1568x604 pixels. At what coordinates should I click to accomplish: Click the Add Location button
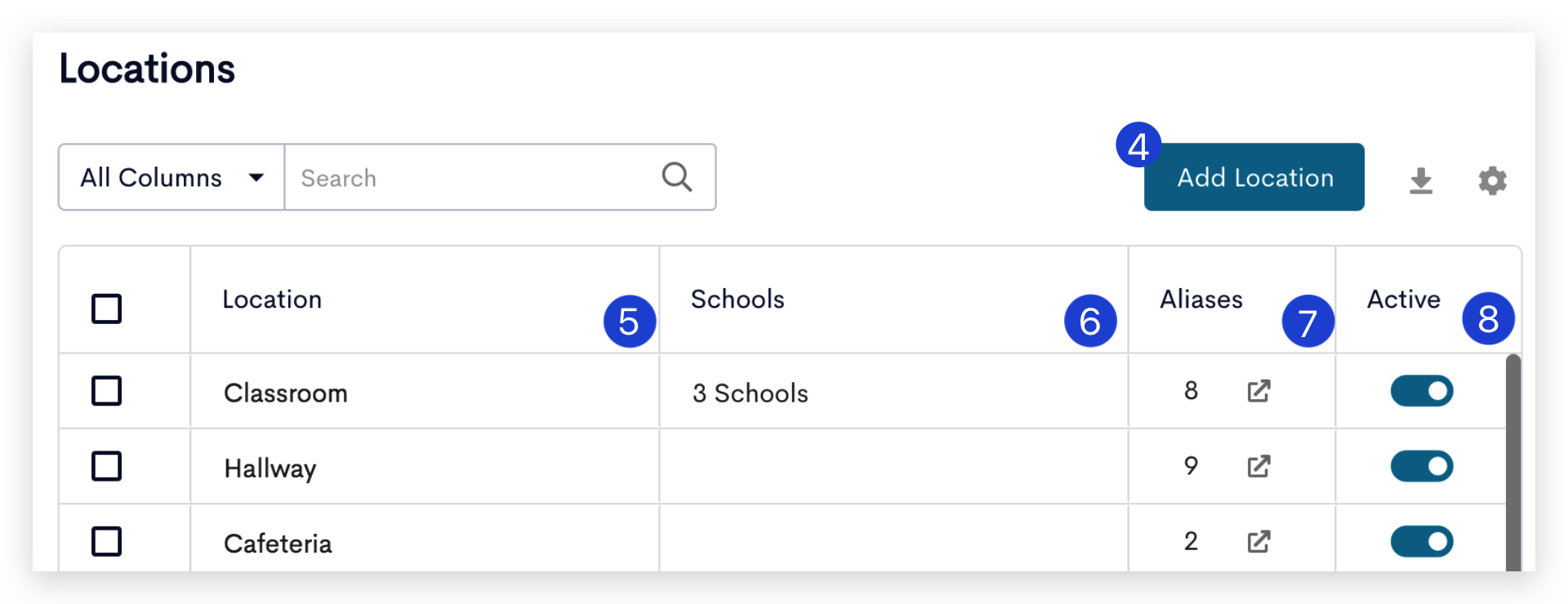pos(1254,177)
